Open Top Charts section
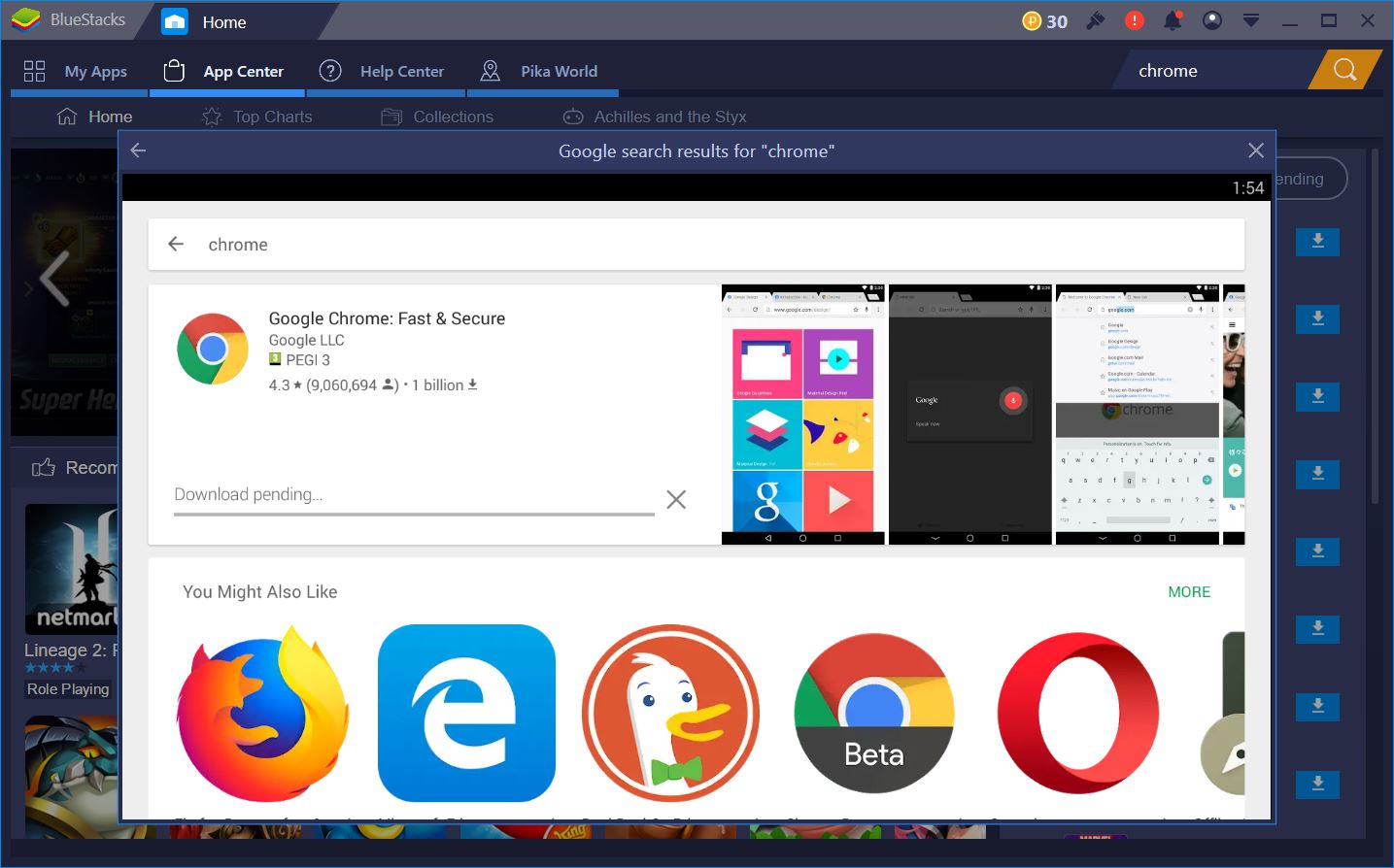 point(257,117)
